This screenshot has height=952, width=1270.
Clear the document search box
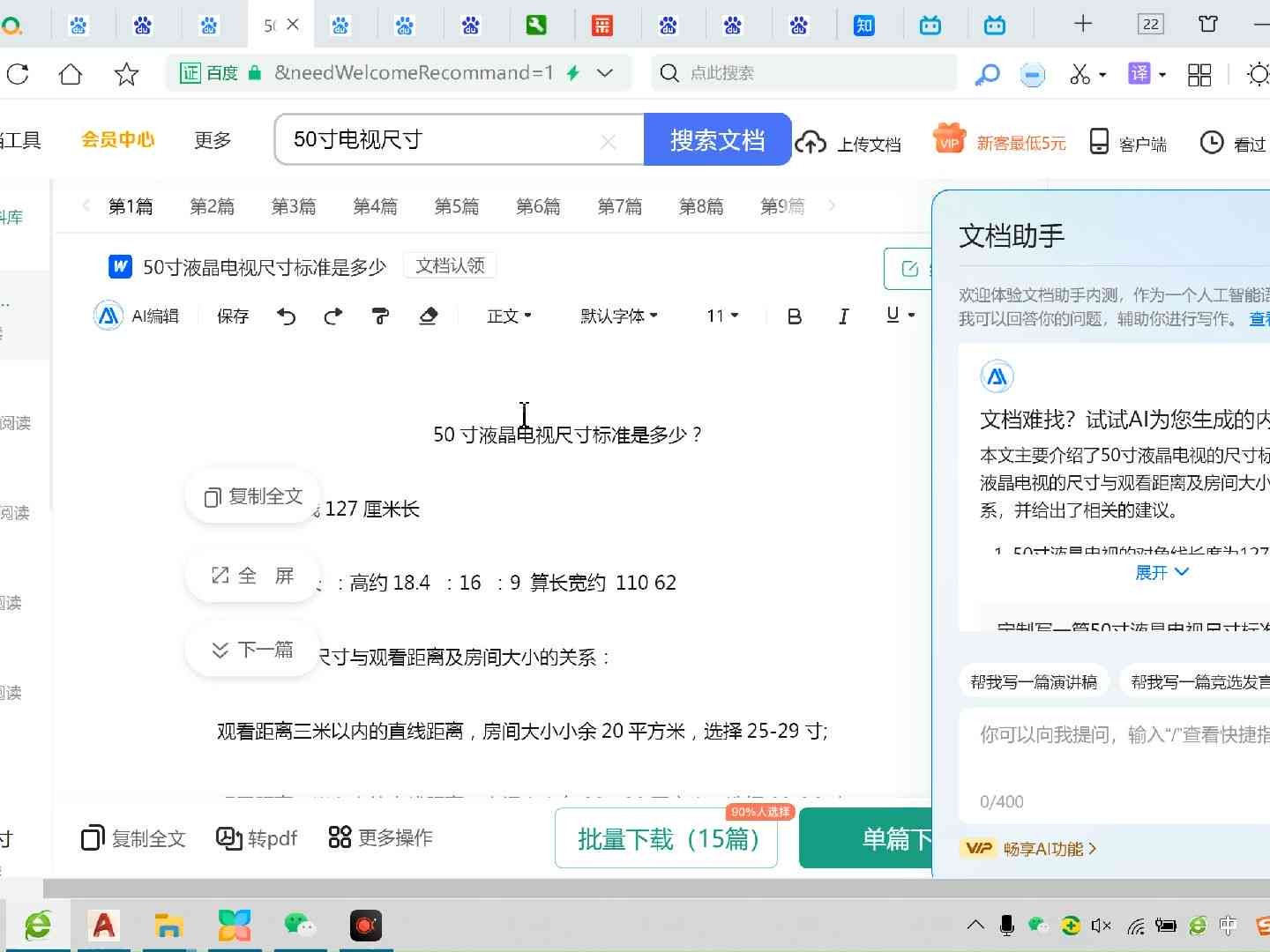click(608, 141)
